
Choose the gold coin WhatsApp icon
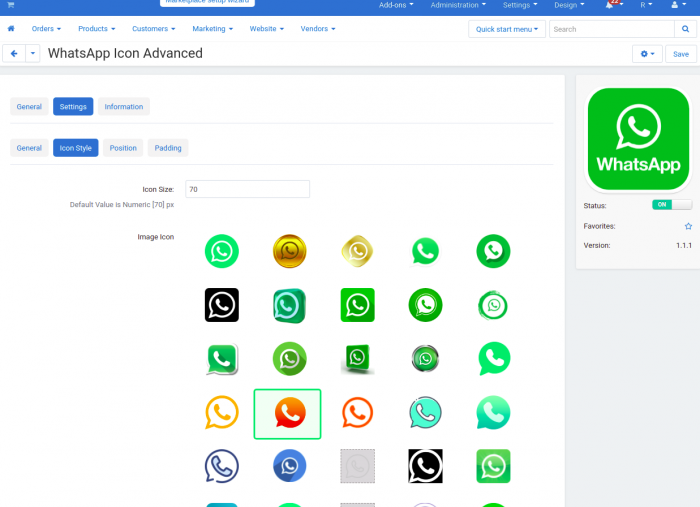coord(289,251)
